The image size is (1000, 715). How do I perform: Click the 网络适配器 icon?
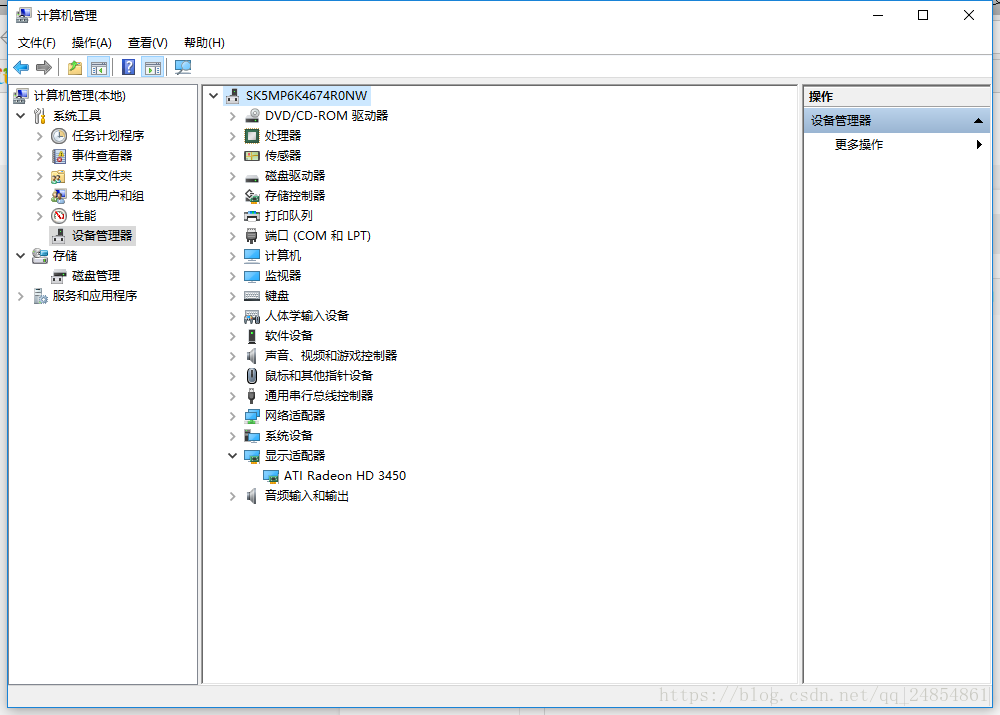[x=253, y=416]
